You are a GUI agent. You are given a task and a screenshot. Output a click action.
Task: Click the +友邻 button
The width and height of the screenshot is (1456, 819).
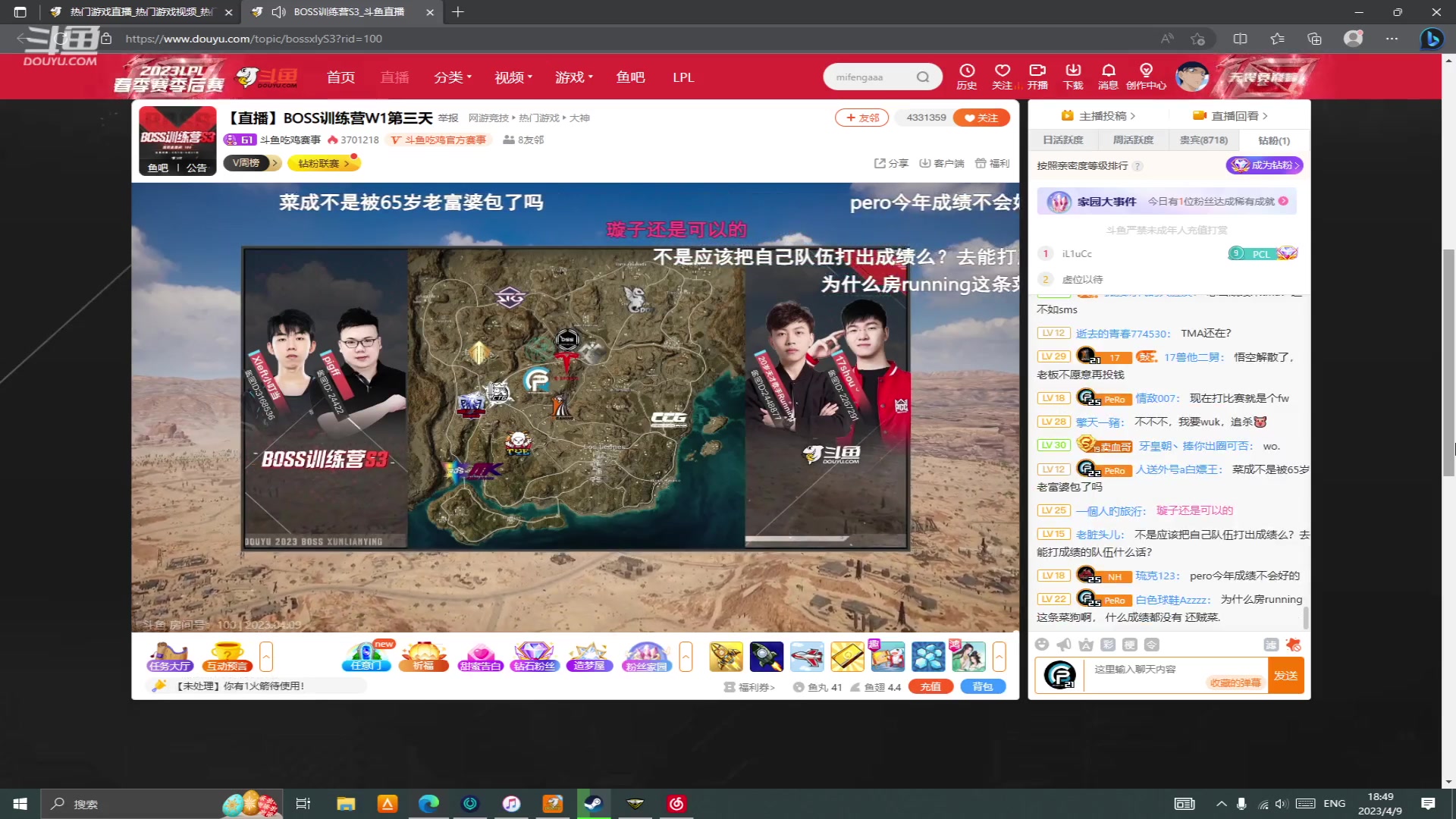862,118
